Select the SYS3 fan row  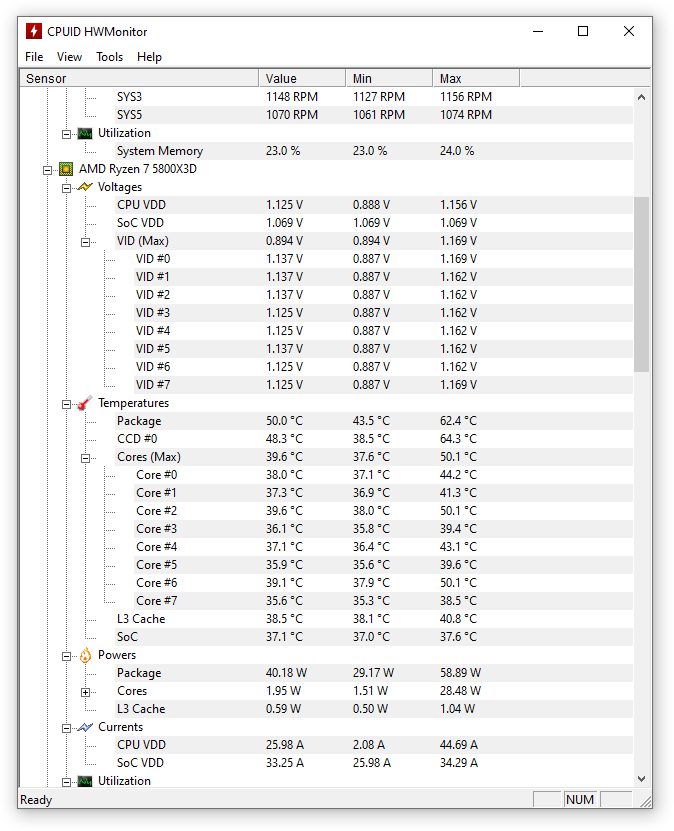click(374, 97)
